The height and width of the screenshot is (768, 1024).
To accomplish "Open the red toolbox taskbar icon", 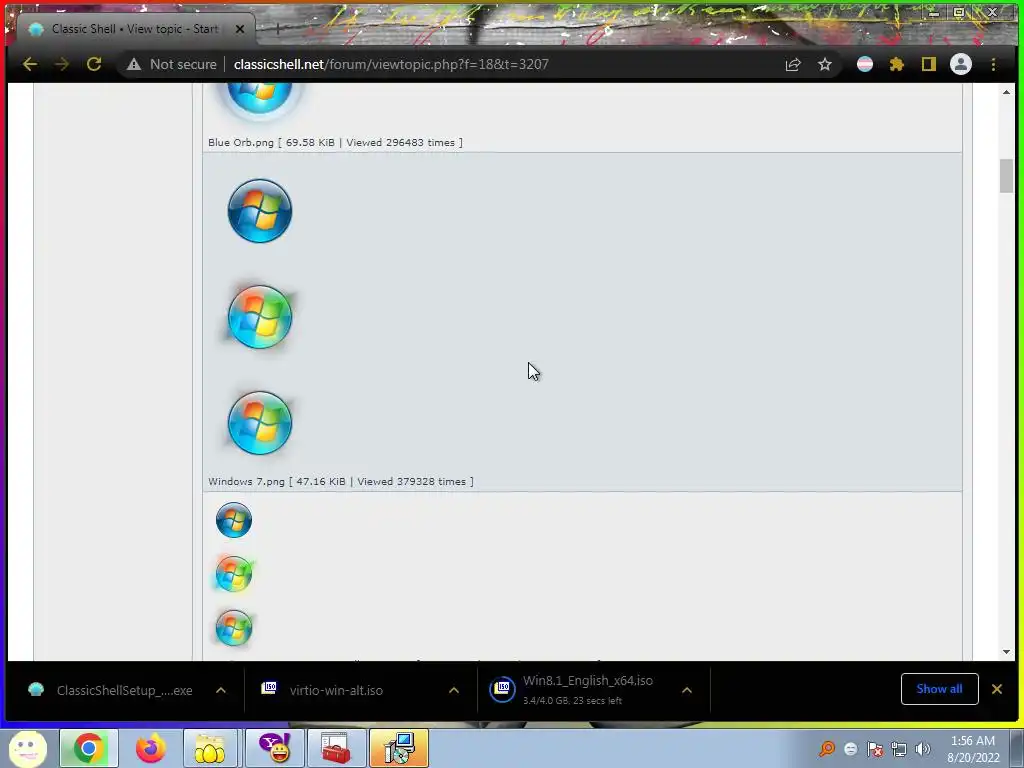I will coord(337,748).
